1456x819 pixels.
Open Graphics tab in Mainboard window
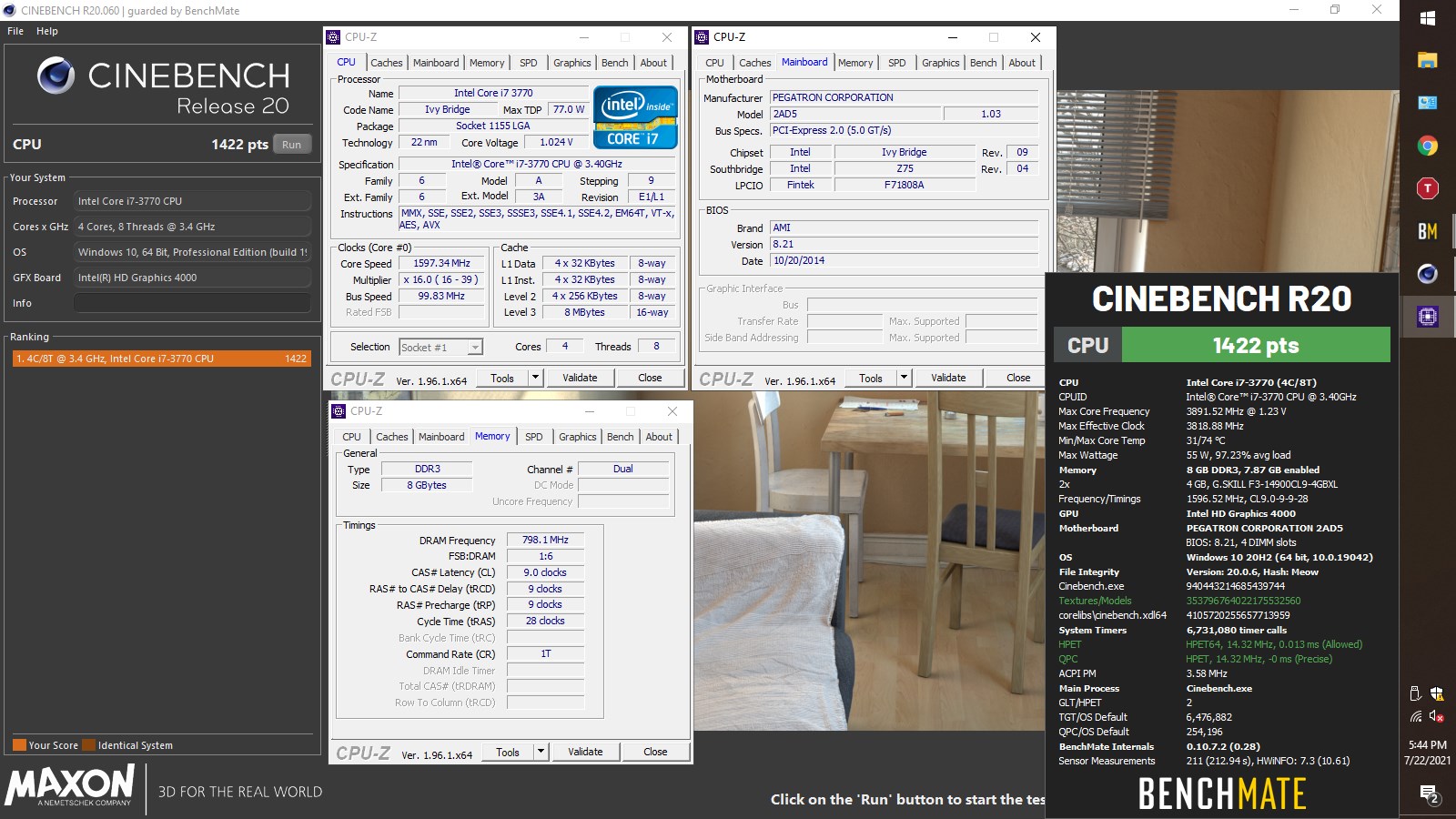[940, 63]
